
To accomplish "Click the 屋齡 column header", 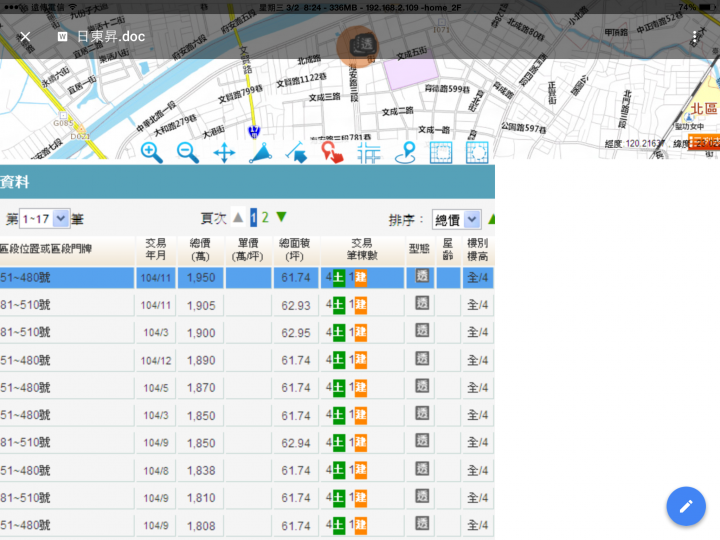I will 448,249.
